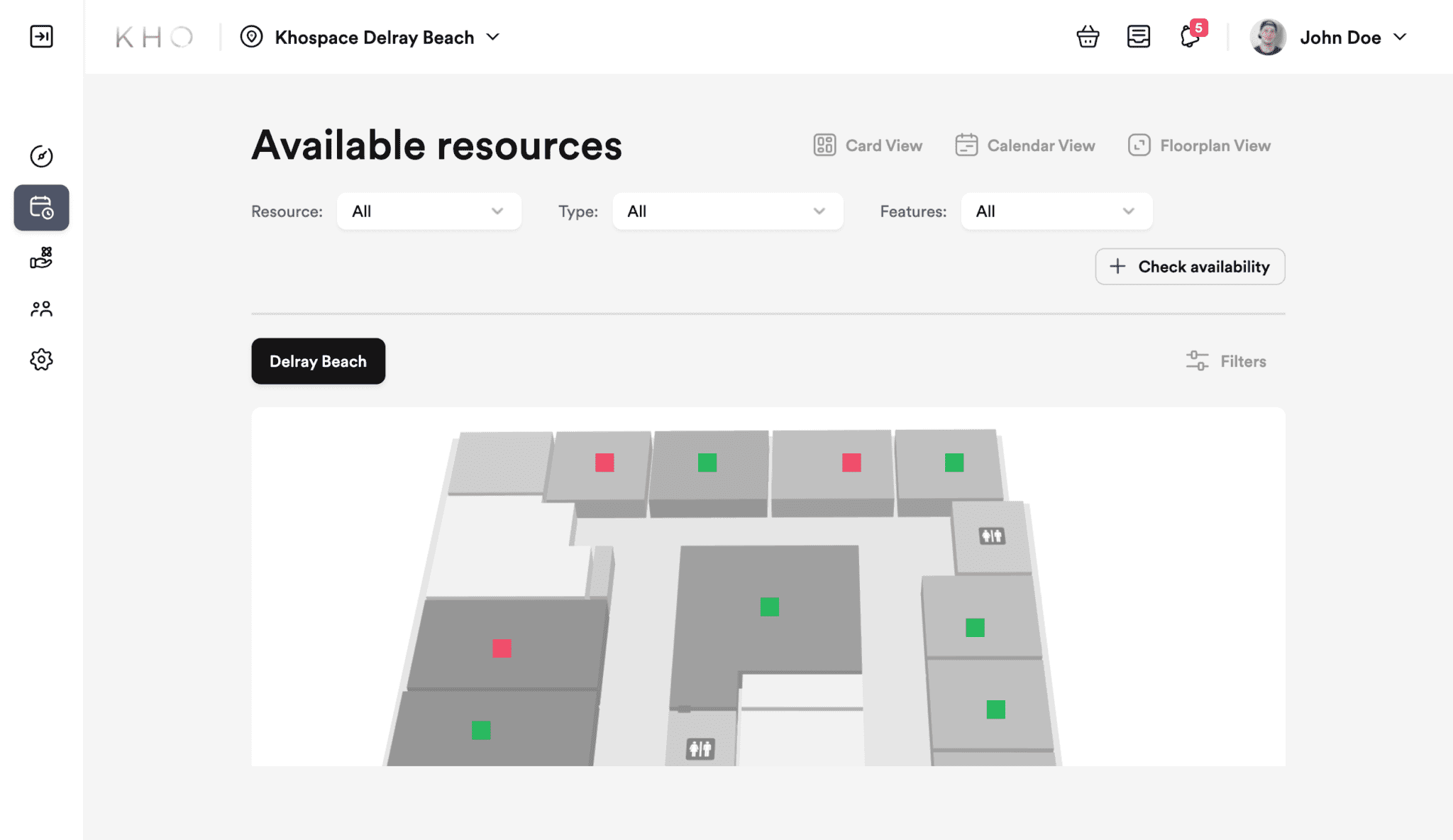Open the shopping basket icon

(1088, 36)
